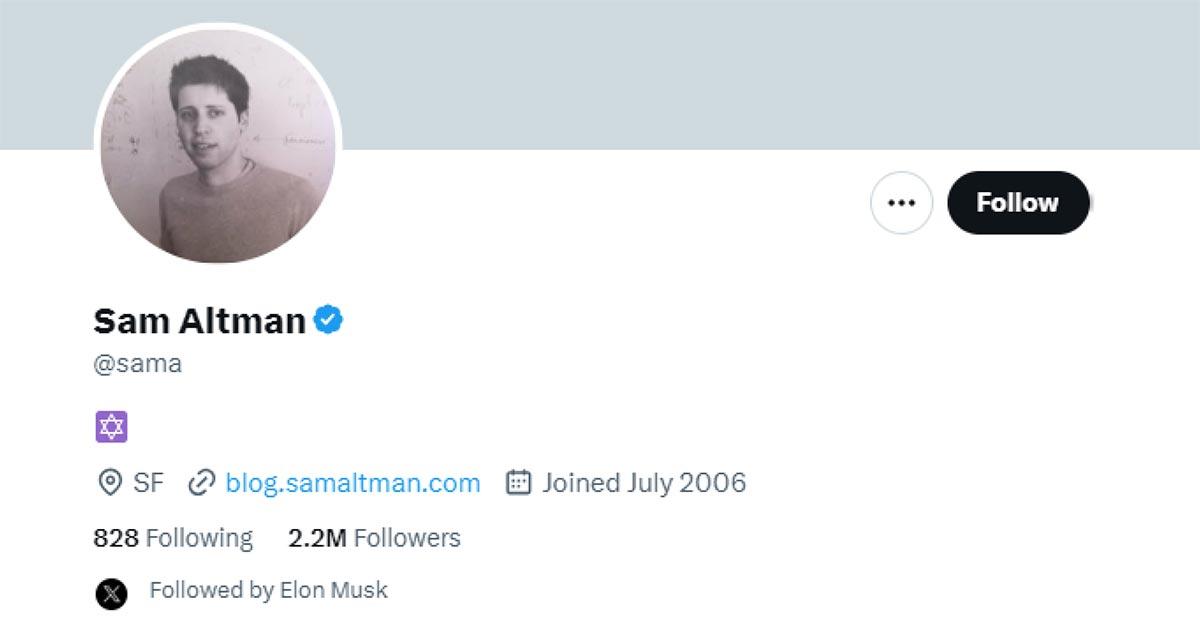The image size is (1200, 627).
Task: Click the link chain icon before the blog URL
Action: [200, 482]
